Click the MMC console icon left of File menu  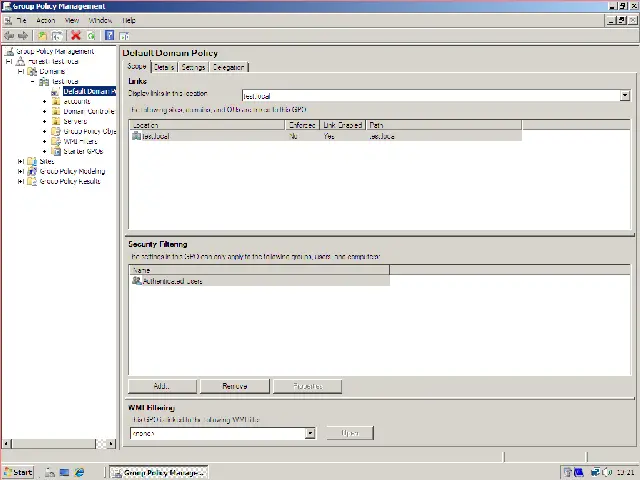click(x=8, y=20)
